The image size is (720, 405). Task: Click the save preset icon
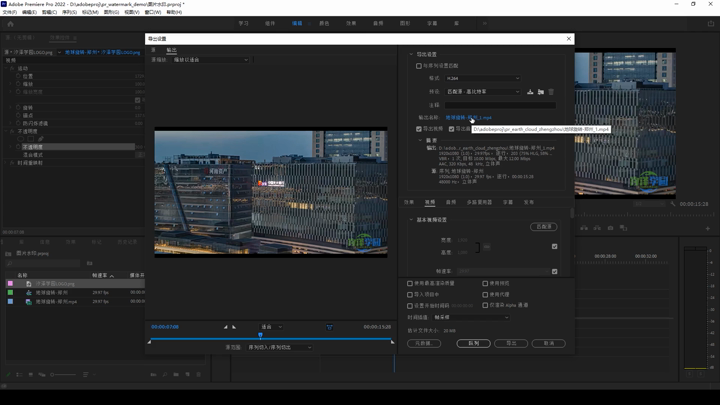(530, 92)
